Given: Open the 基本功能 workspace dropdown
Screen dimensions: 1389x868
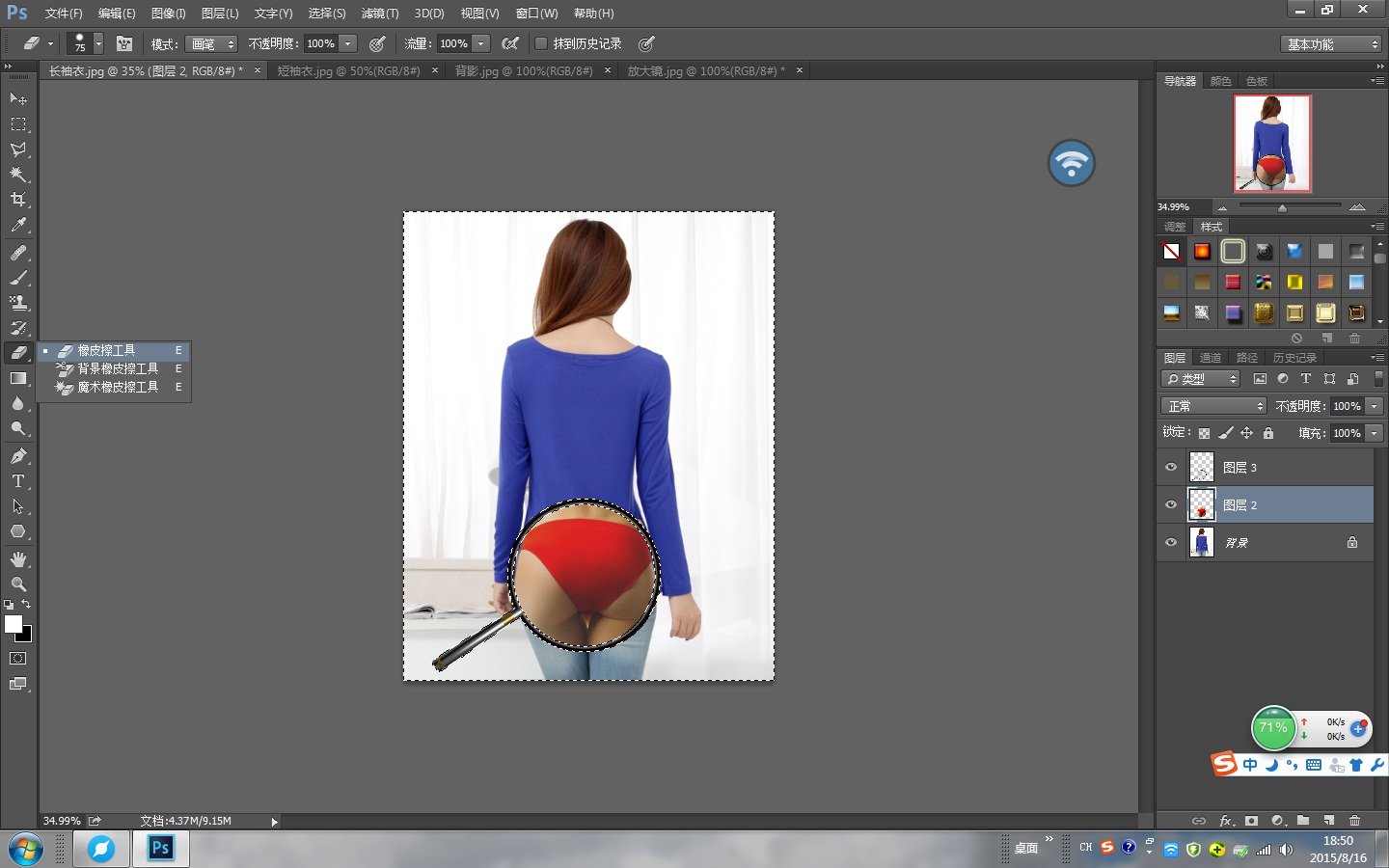Looking at the screenshot, I should click(x=1332, y=44).
